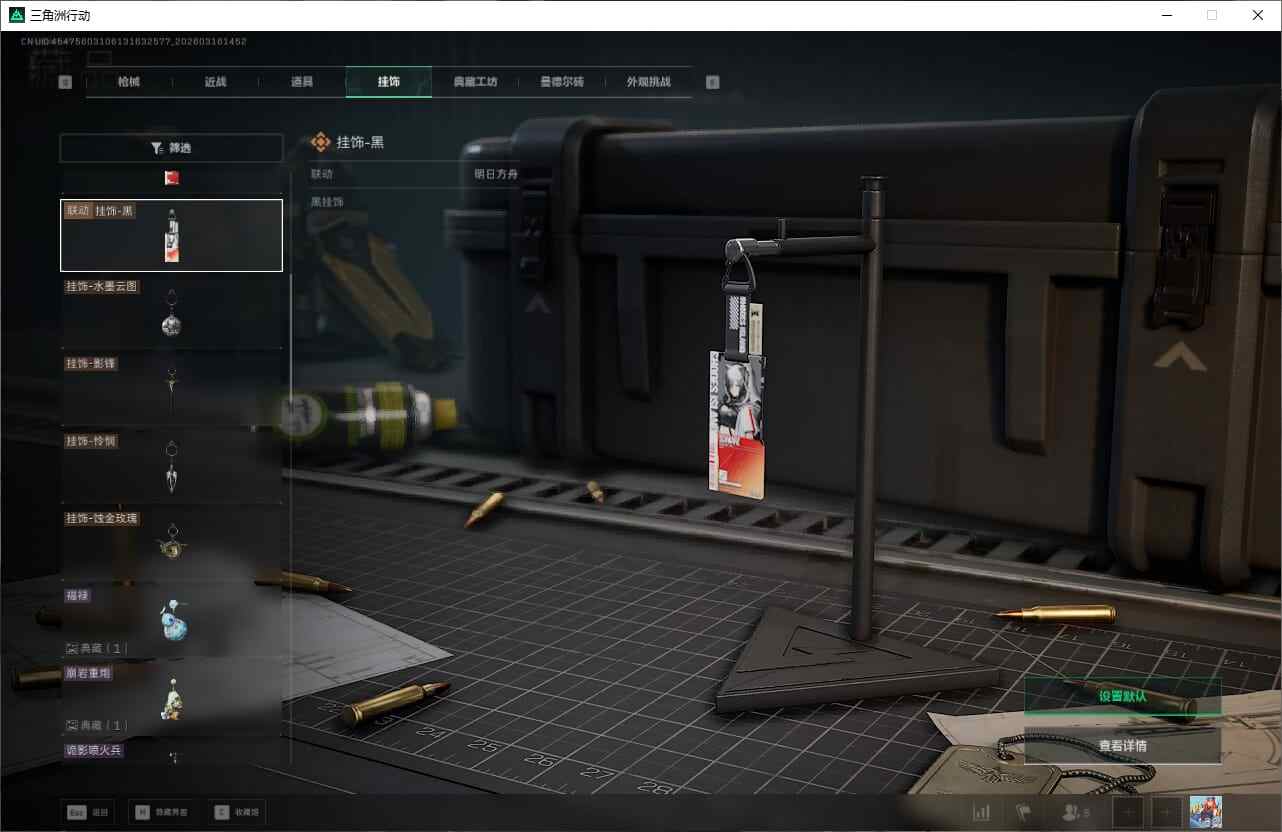Open the 筛选 filter dropdown
Viewport: 1282px width, 832px height.
click(x=171, y=148)
